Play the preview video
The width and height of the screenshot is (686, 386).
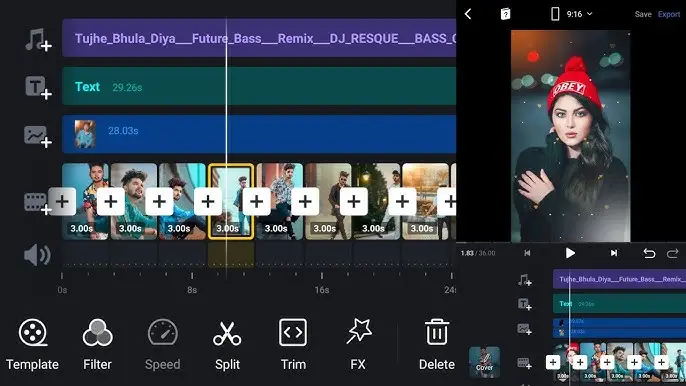tap(570, 253)
